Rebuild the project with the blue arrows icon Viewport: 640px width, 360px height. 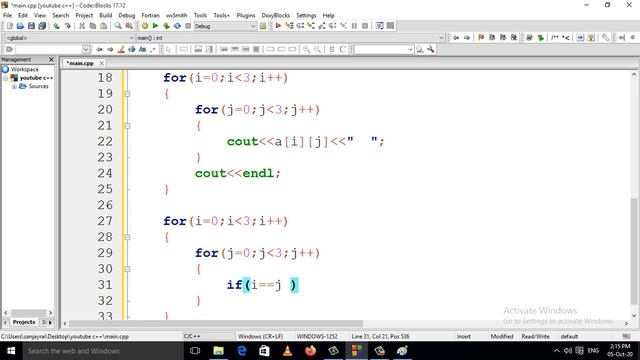(x=177, y=26)
